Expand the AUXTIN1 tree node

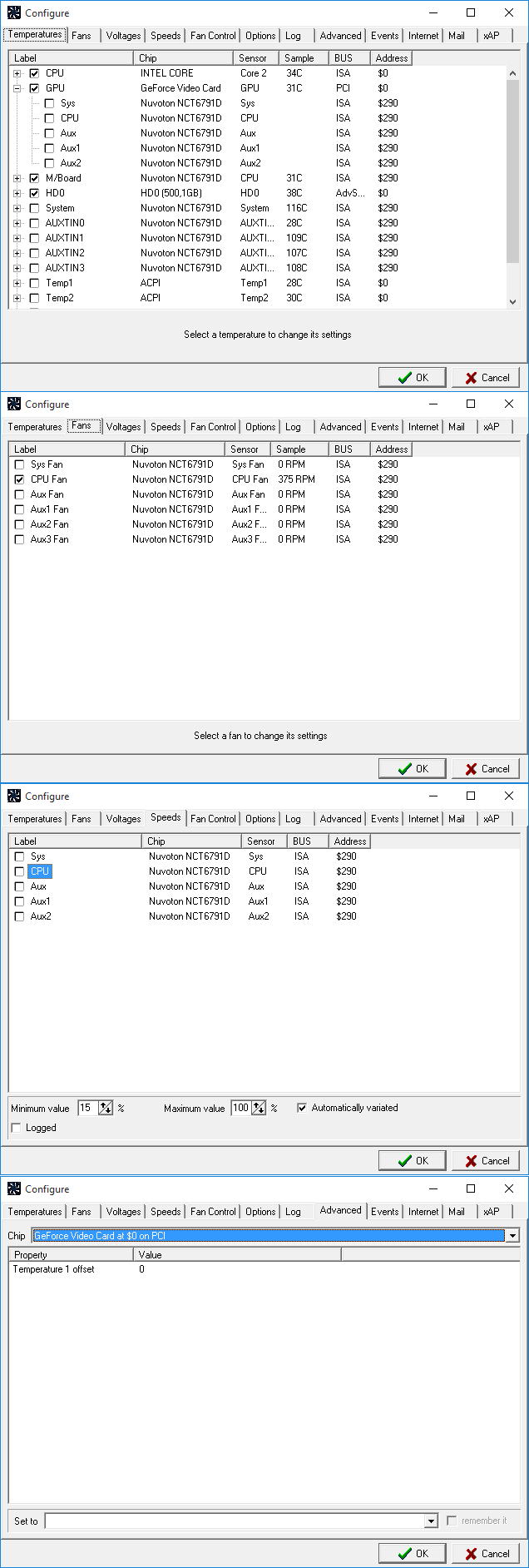point(17,238)
